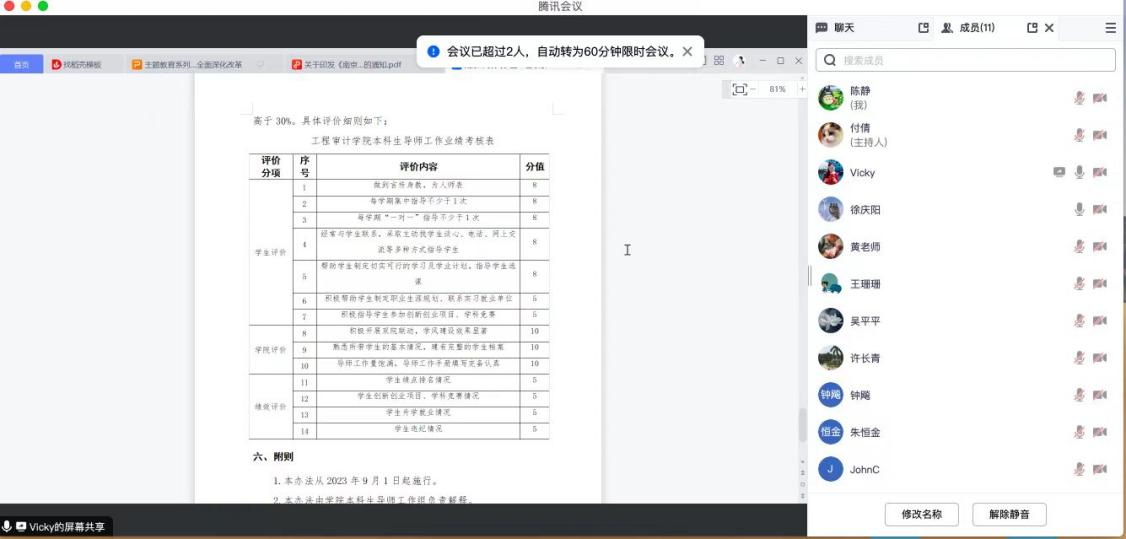
Task: Select the 首页 home tab
Action: pos(21,65)
